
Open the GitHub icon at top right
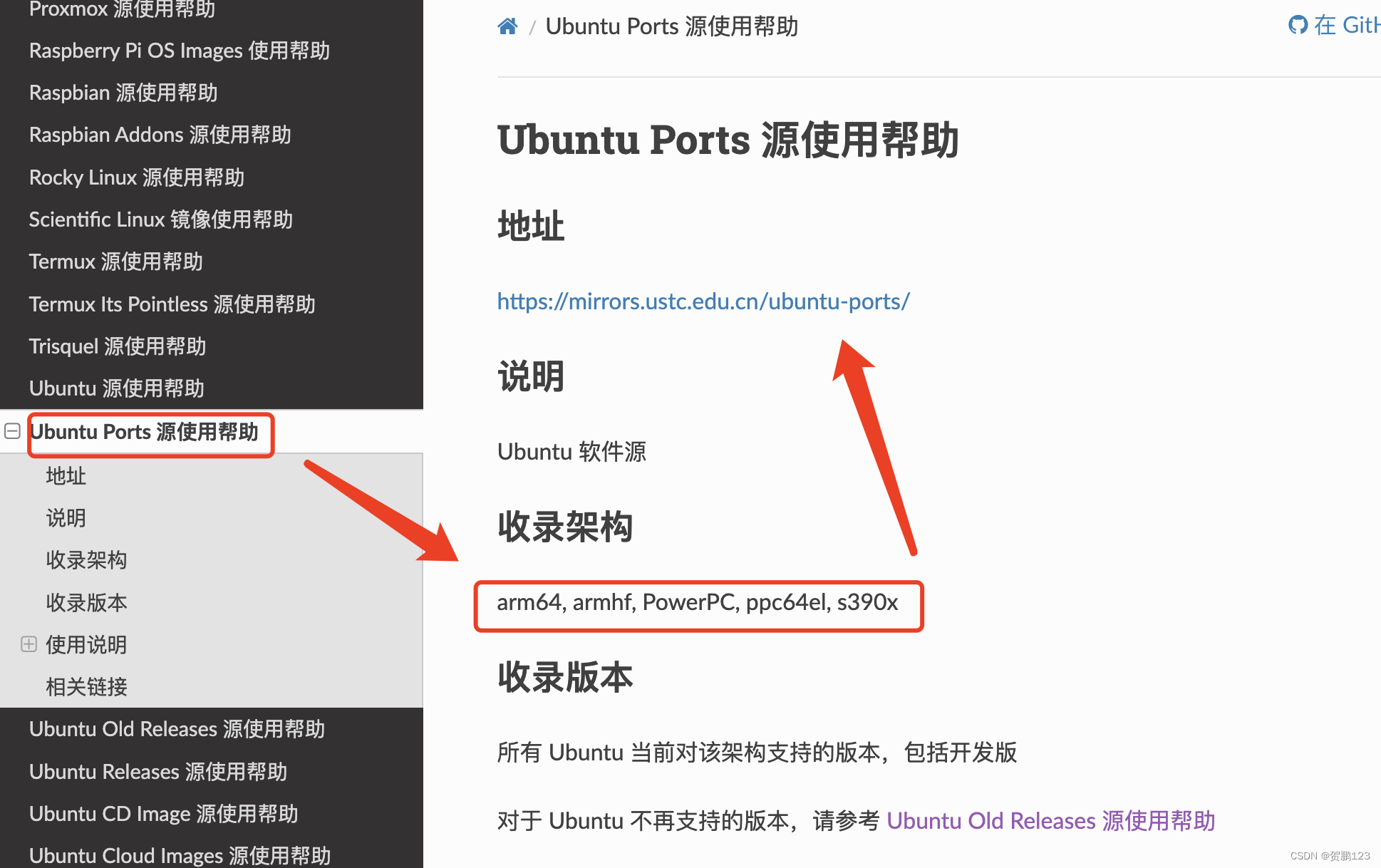click(x=1298, y=24)
